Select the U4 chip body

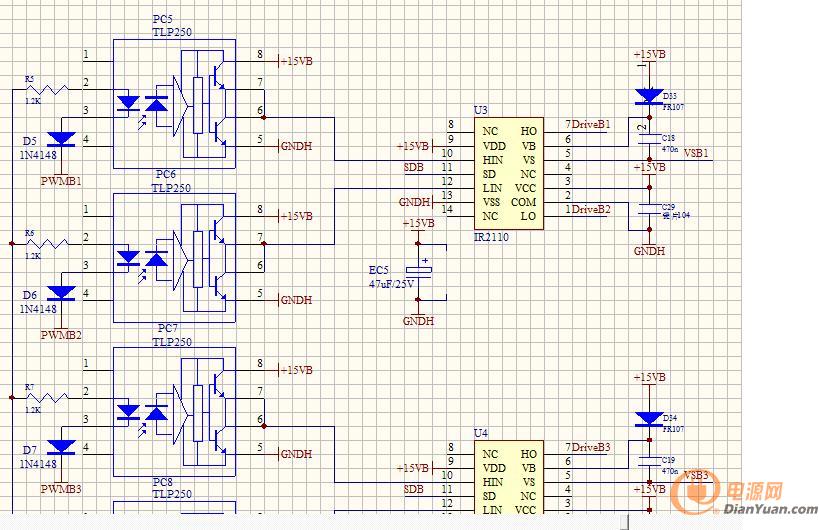[509, 477]
